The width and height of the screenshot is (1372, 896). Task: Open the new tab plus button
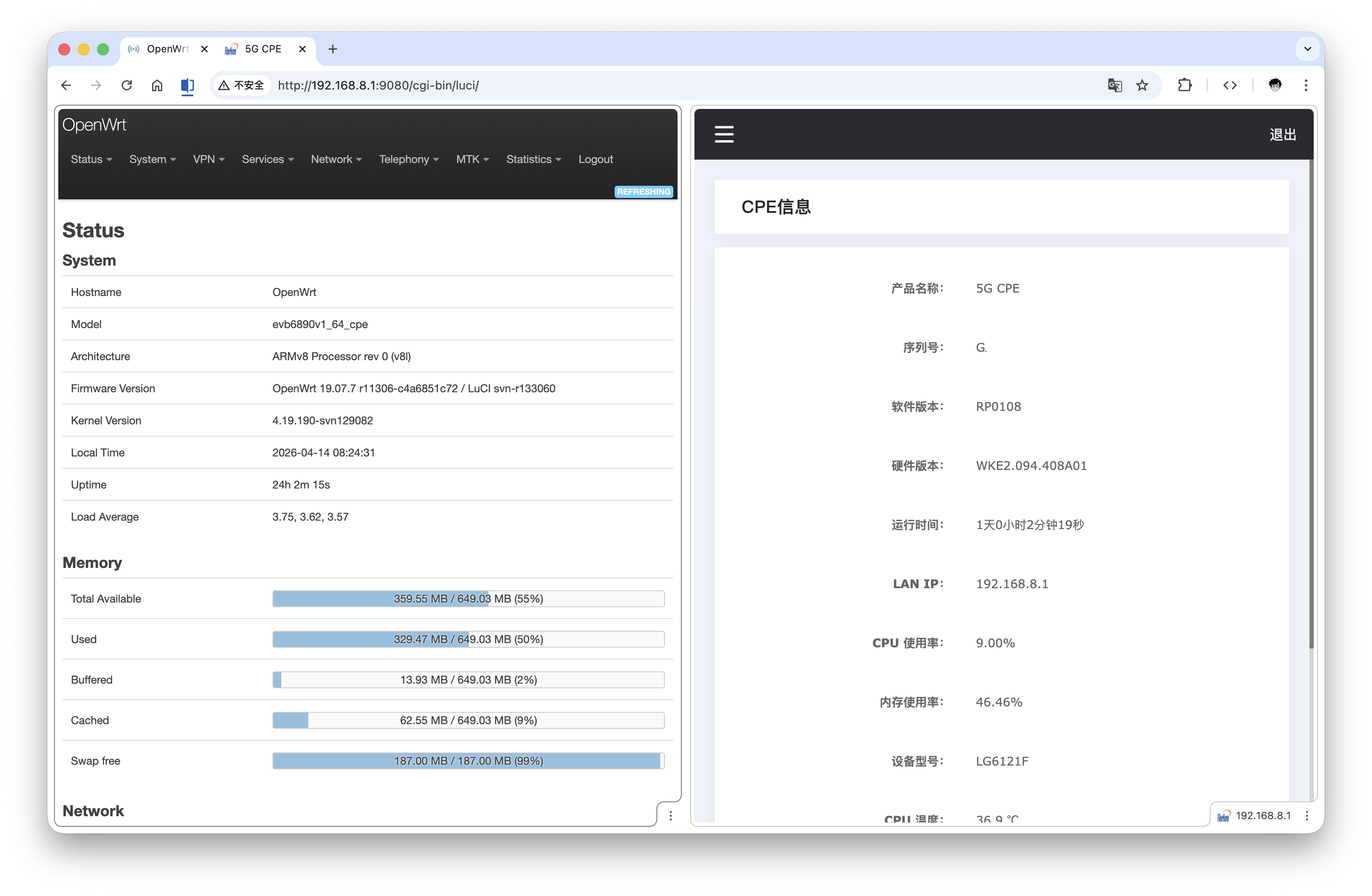coord(332,49)
